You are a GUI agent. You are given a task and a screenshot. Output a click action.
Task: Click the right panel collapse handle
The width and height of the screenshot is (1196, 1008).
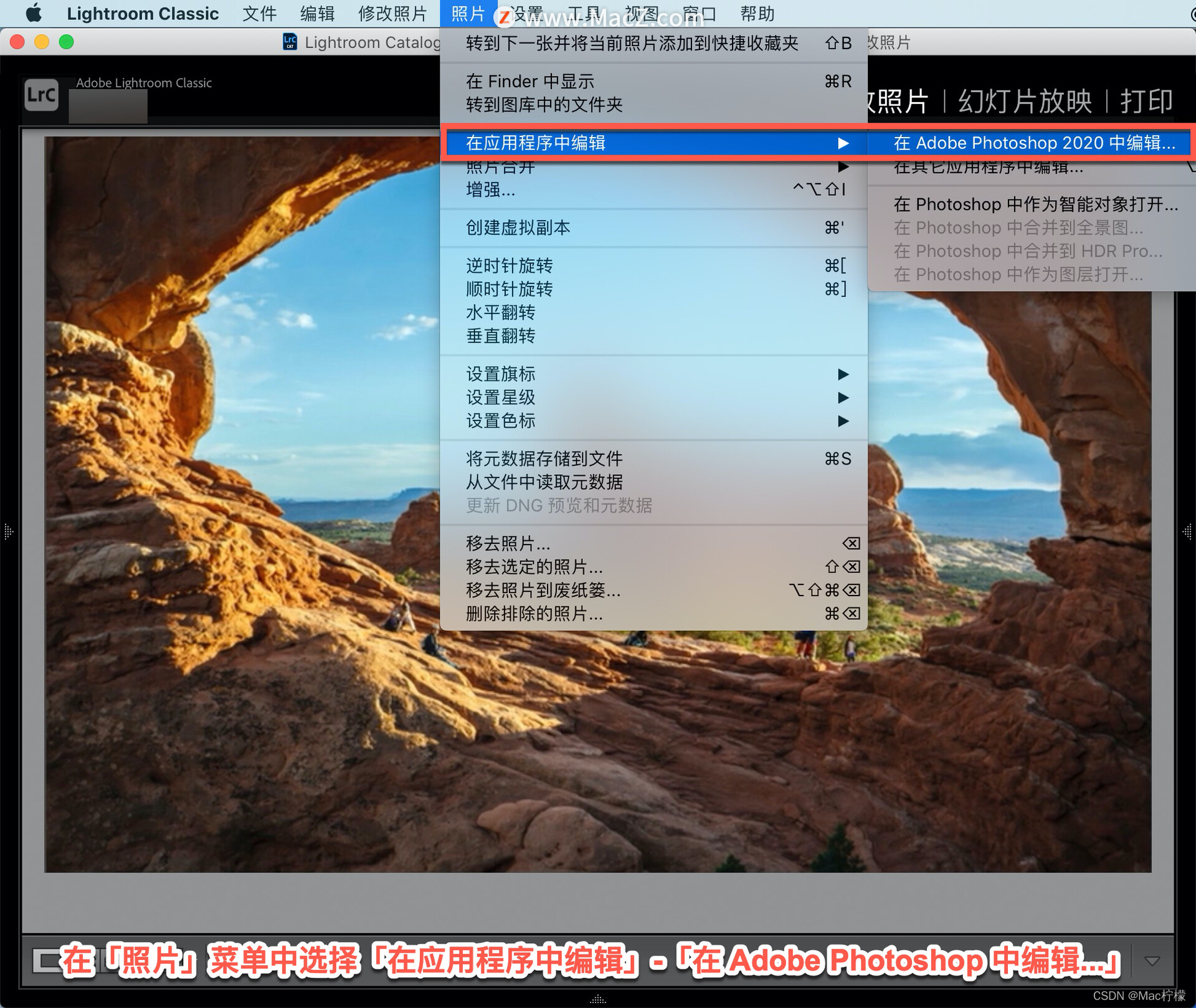tap(1187, 531)
